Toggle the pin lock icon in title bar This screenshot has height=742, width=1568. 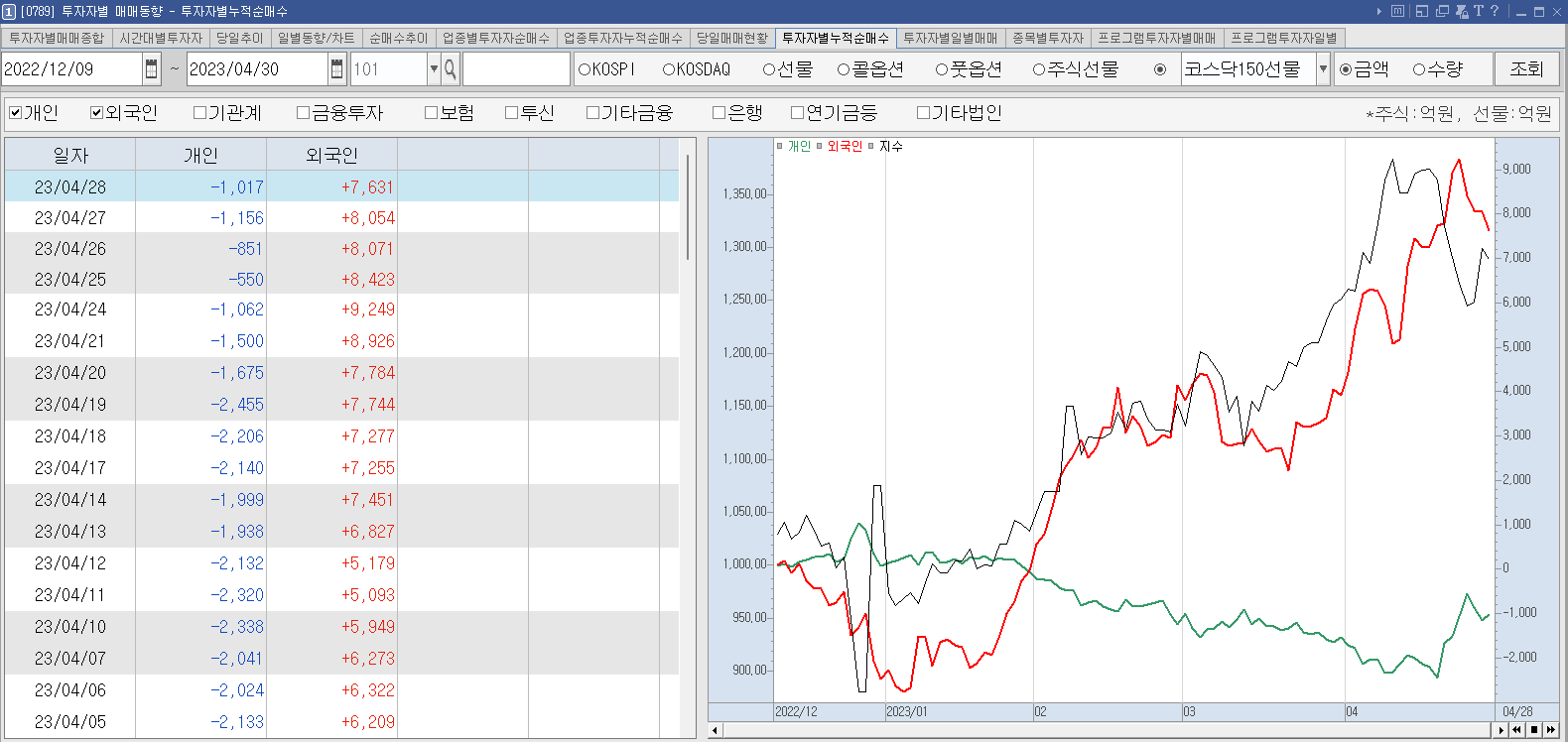coord(1462,11)
